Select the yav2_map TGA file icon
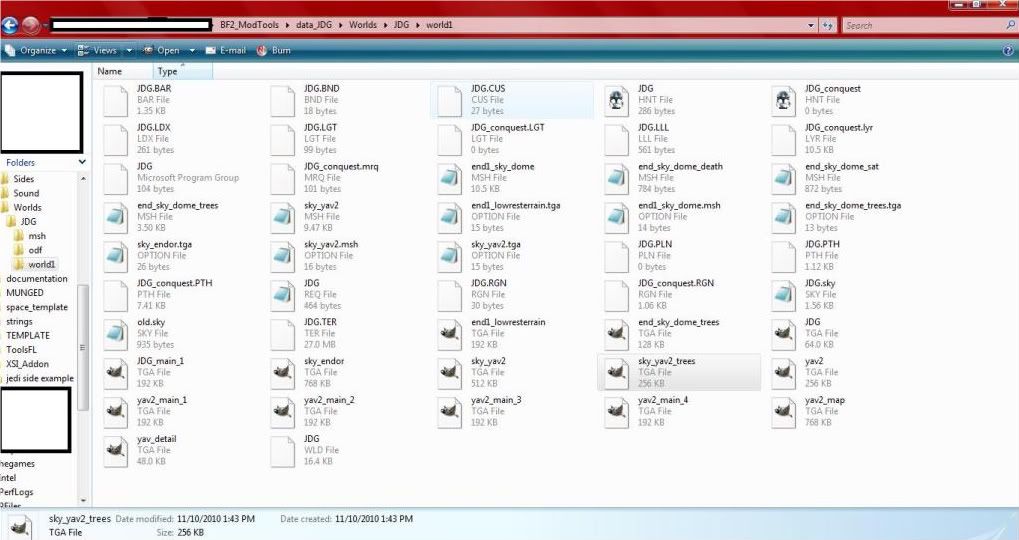The width and height of the screenshot is (1019, 540). pyautogui.click(x=783, y=413)
